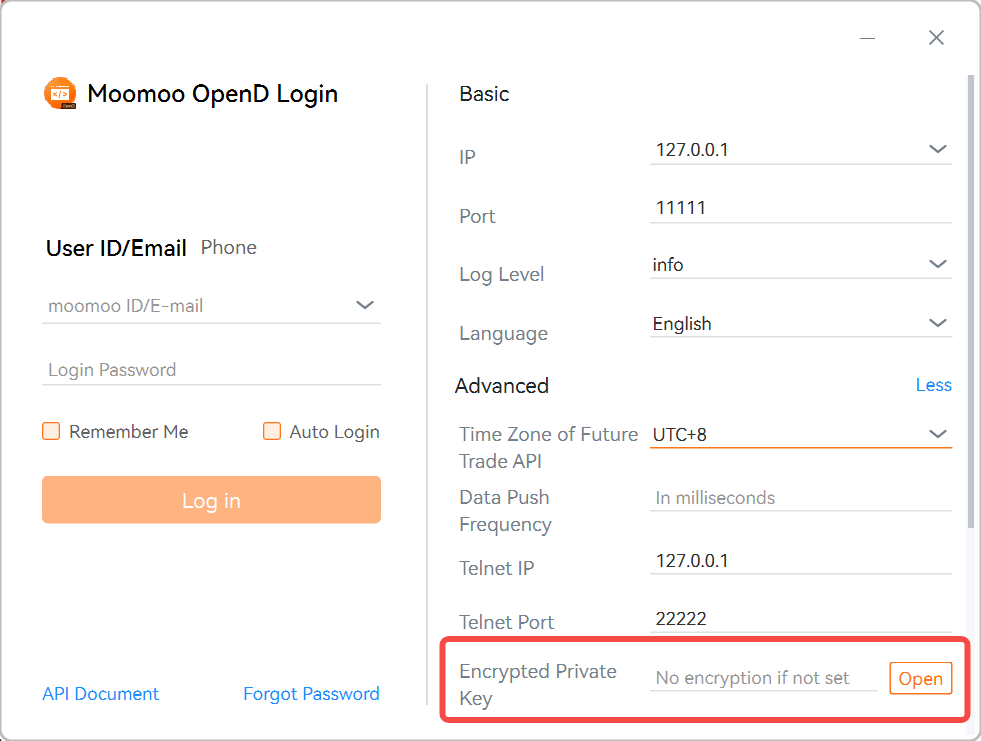Collapse Advanced settings via Less
The image size is (981, 741).
coord(933,385)
